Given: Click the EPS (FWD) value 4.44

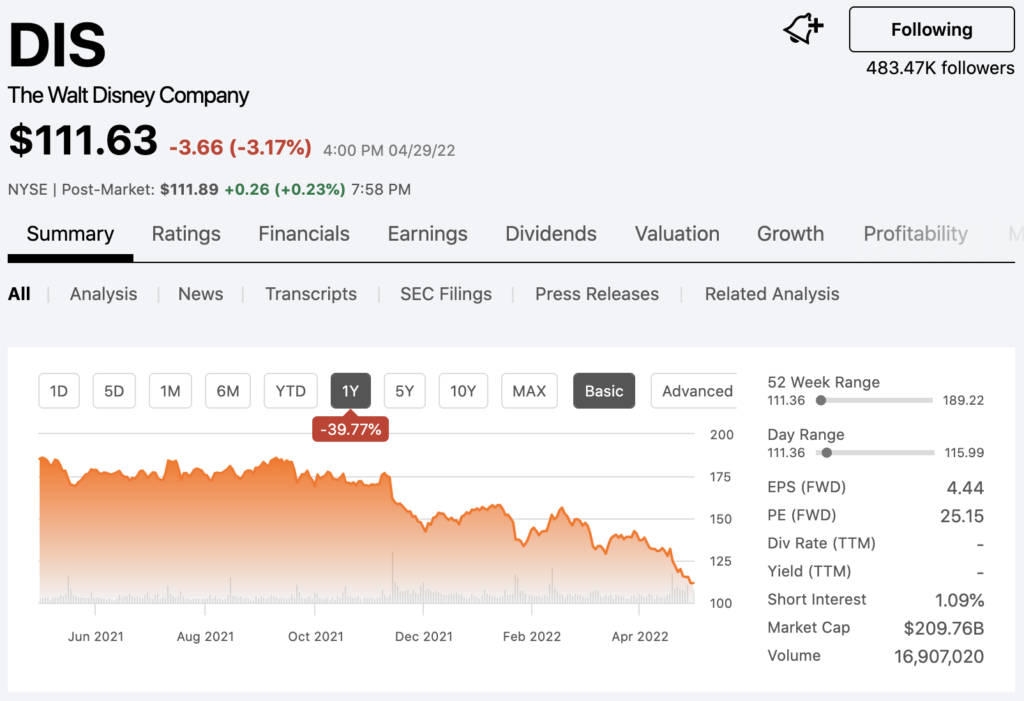Looking at the screenshot, I should click(x=965, y=487).
